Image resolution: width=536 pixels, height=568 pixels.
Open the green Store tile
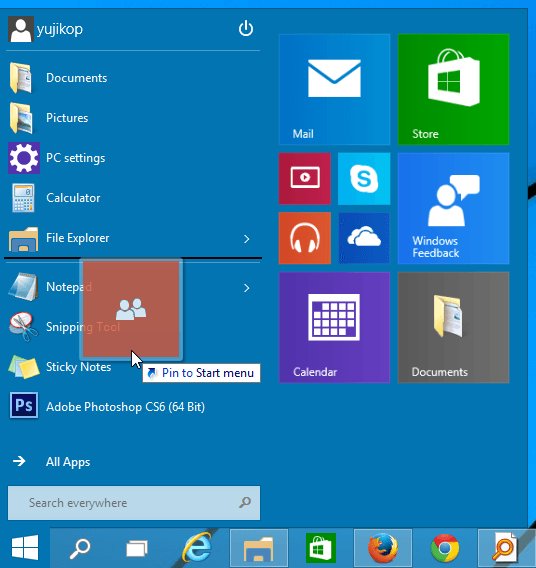coord(453,89)
